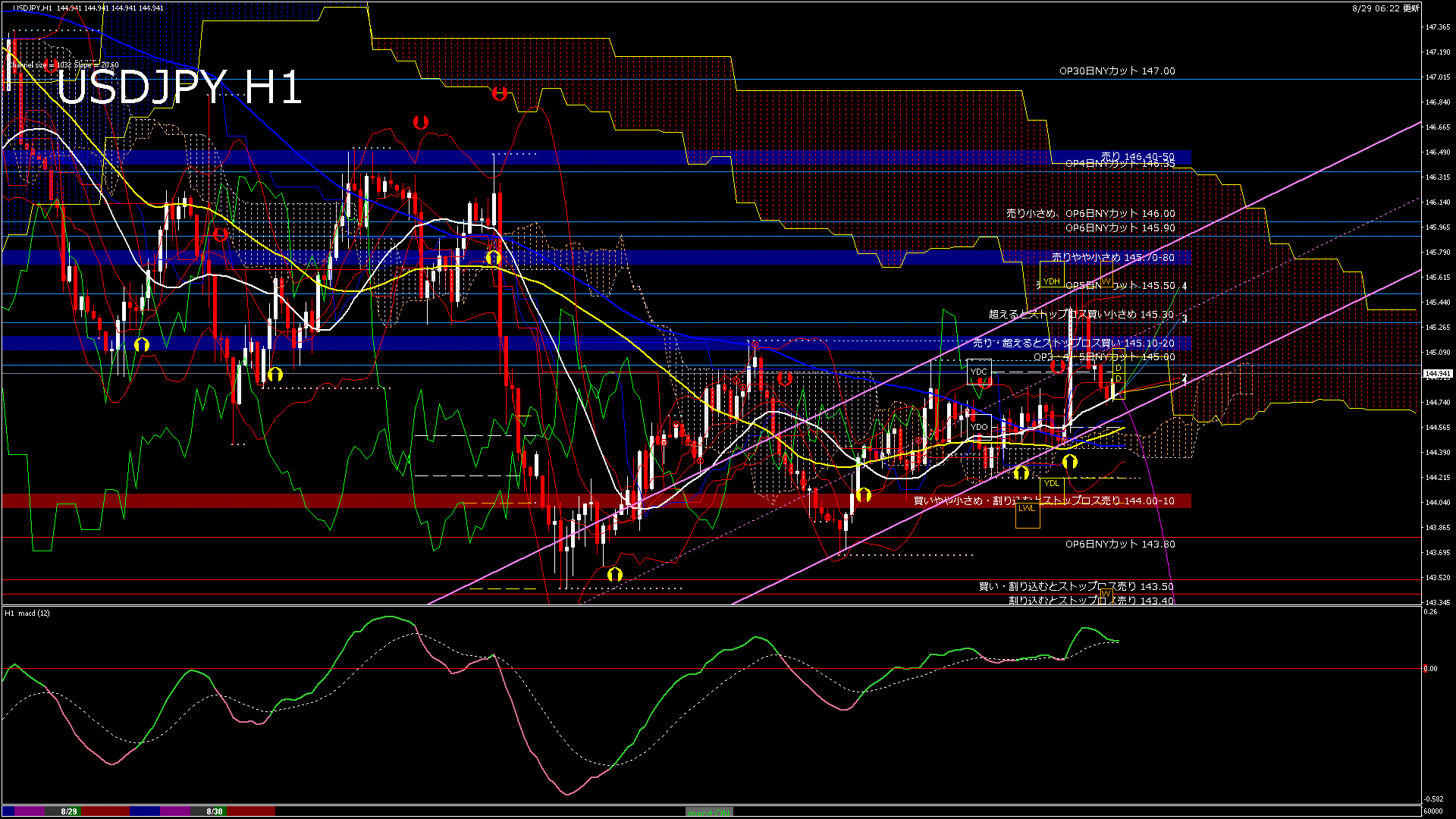
Task: Toggle the macd ON button
Action: pos(709,812)
